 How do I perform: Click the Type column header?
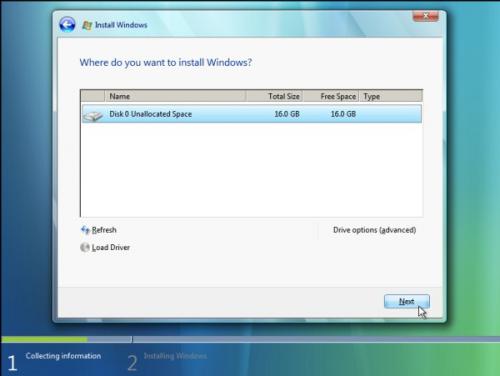[391, 96]
